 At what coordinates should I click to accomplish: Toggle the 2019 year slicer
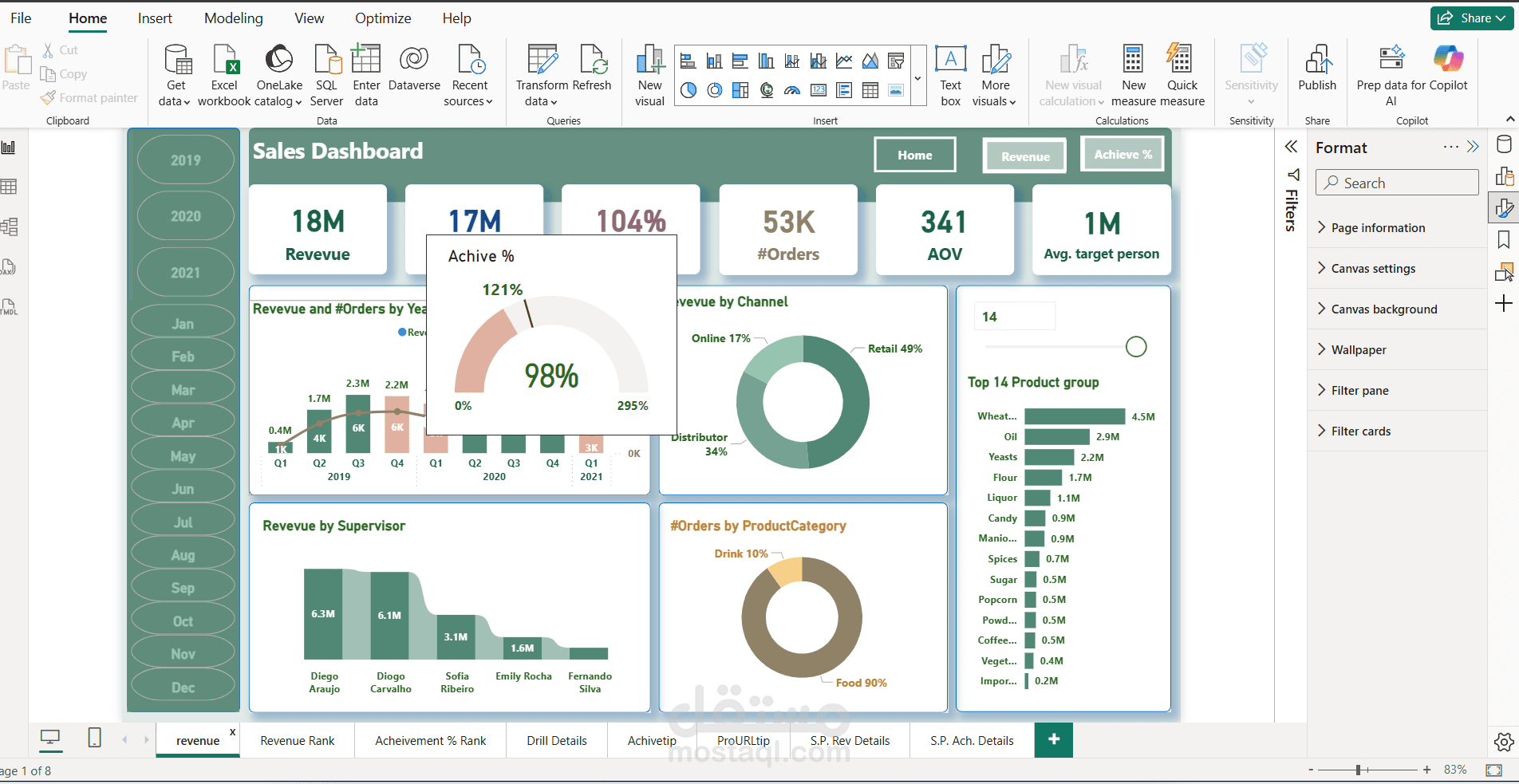point(185,160)
